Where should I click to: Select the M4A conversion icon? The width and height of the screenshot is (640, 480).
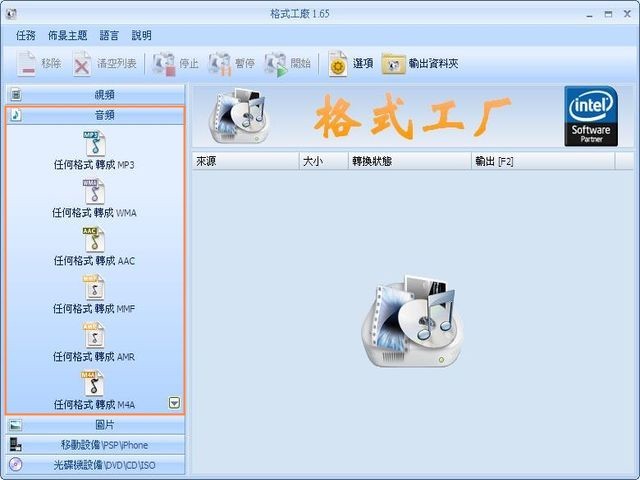(x=93, y=383)
